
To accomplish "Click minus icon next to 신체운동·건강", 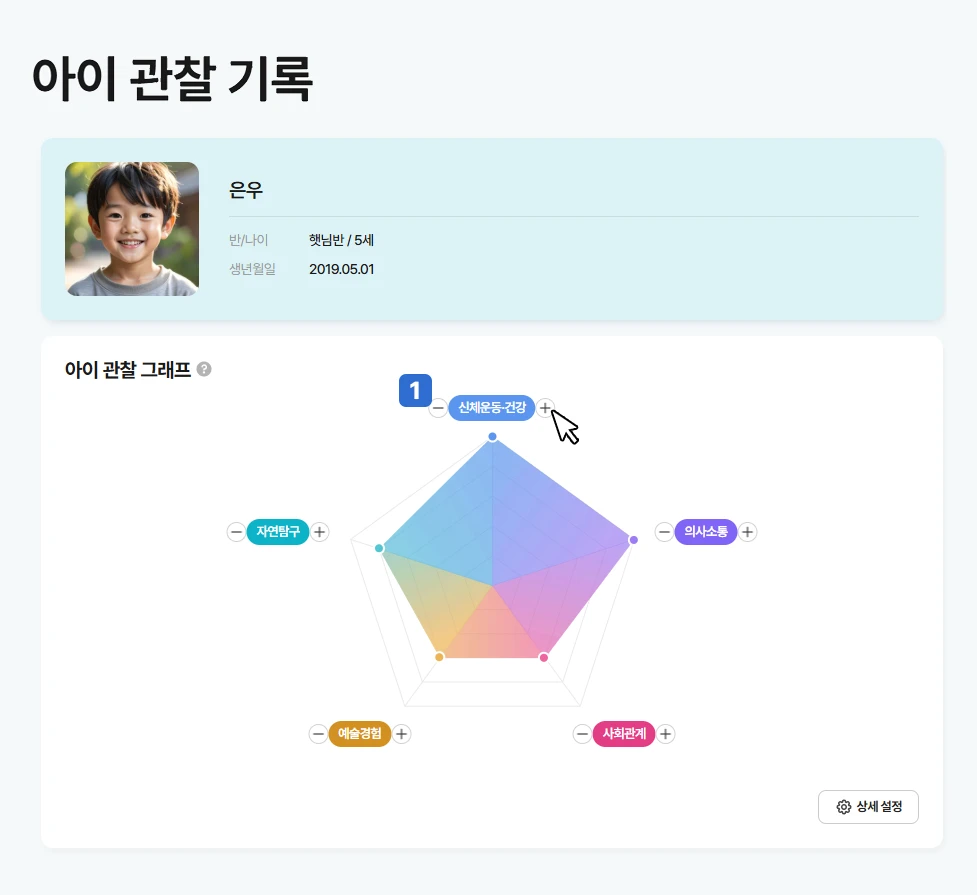I will [x=438, y=408].
